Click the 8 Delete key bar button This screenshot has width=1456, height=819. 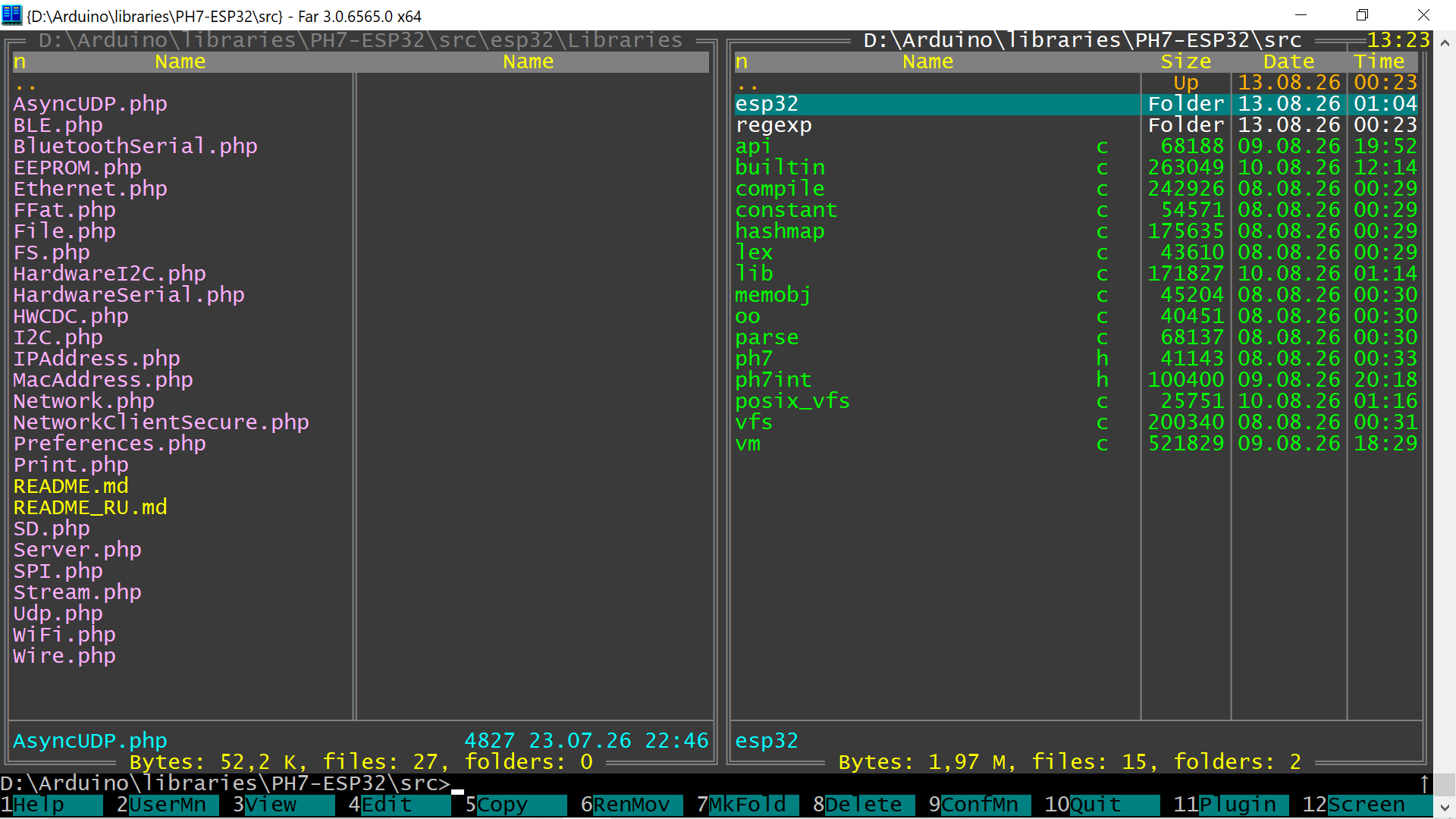pos(864,805)
